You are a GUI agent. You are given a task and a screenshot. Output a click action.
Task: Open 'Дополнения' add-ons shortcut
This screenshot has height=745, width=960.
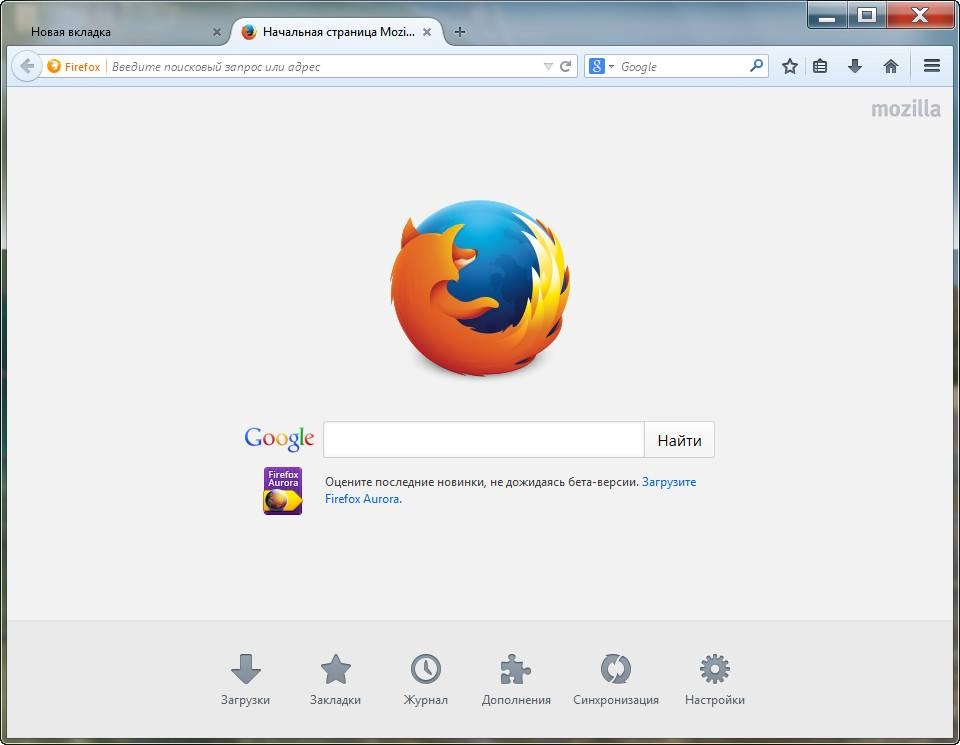[x=516, y=679]
